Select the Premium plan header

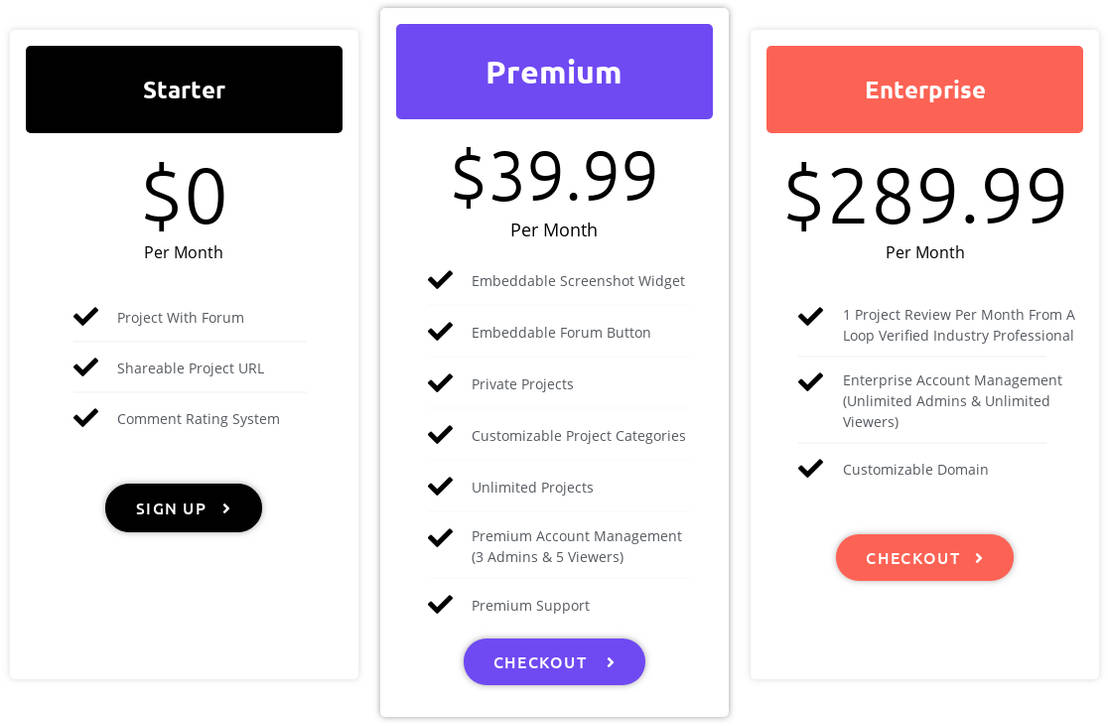point(554,71)
